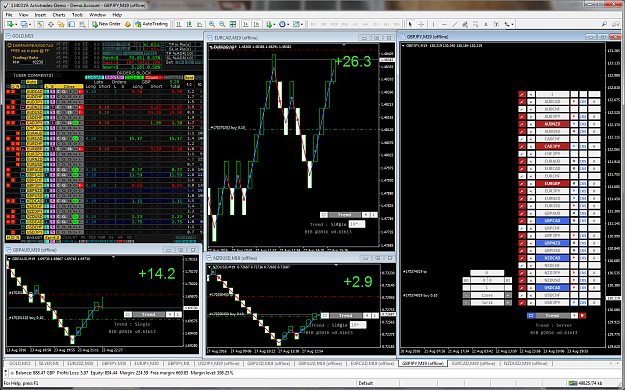Image resolution: width=625 pixels, height=390 pixels.
Task: Click the 15* input in EURCAD Trend panel
Action: (356, 224)
